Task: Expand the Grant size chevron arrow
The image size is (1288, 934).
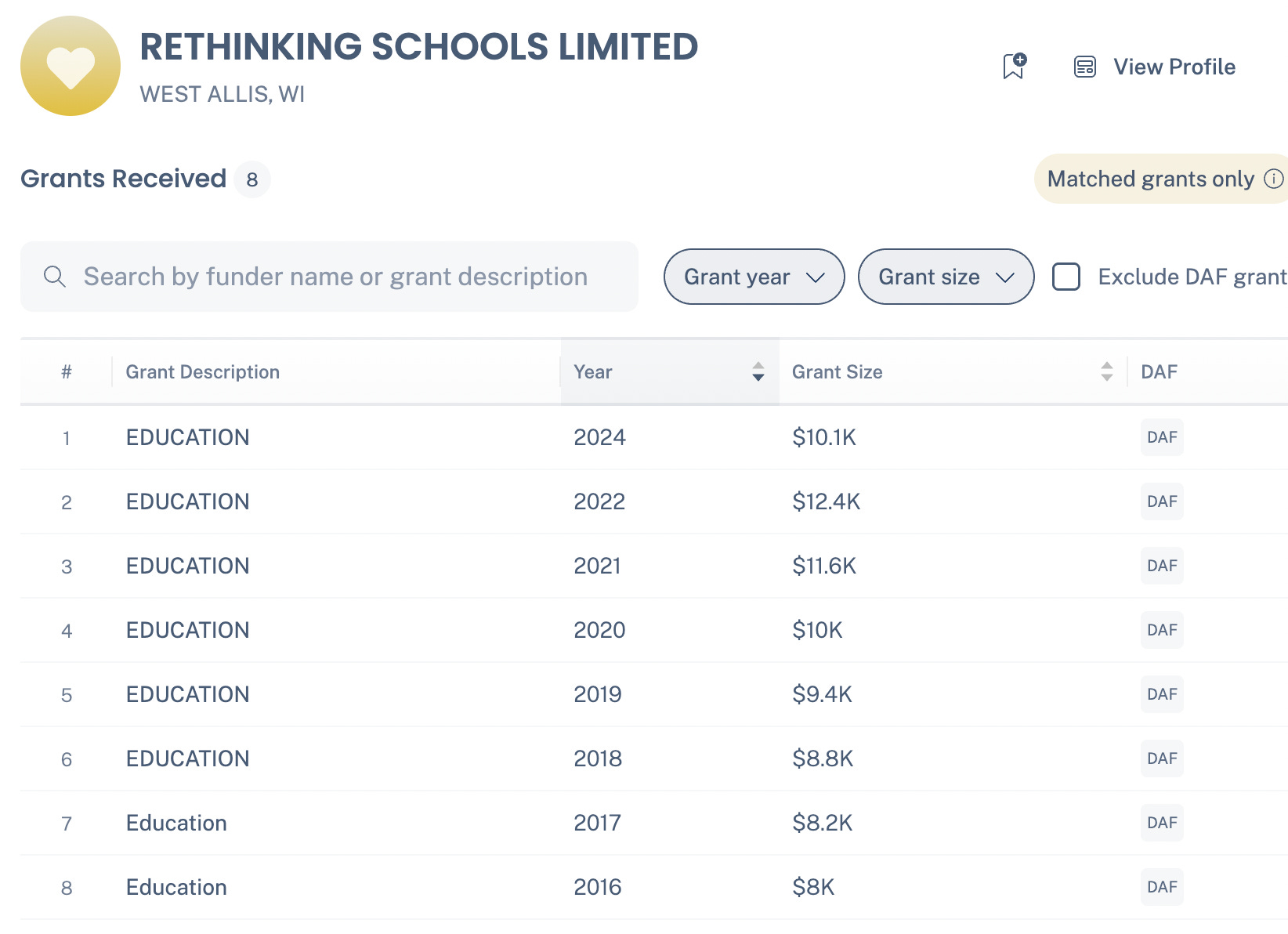Action: click(1004, 277)
